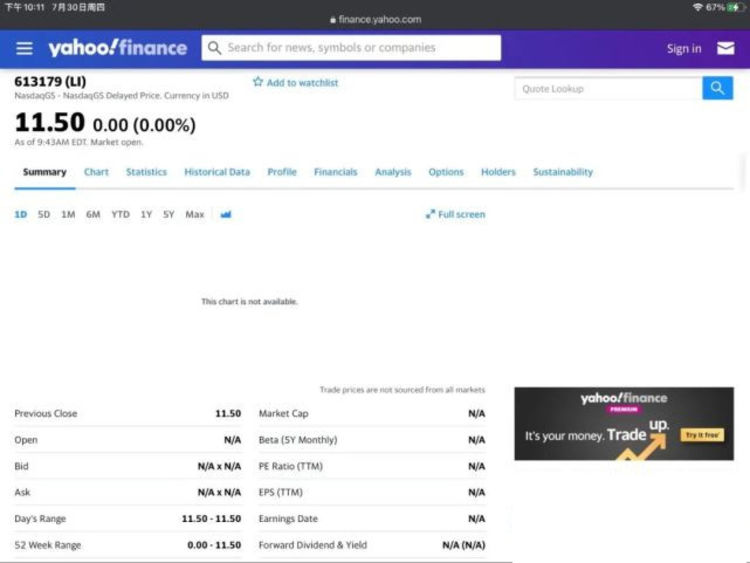
Task: Tap the magnifier icon in search bar
Action: (x=214, y=48)
